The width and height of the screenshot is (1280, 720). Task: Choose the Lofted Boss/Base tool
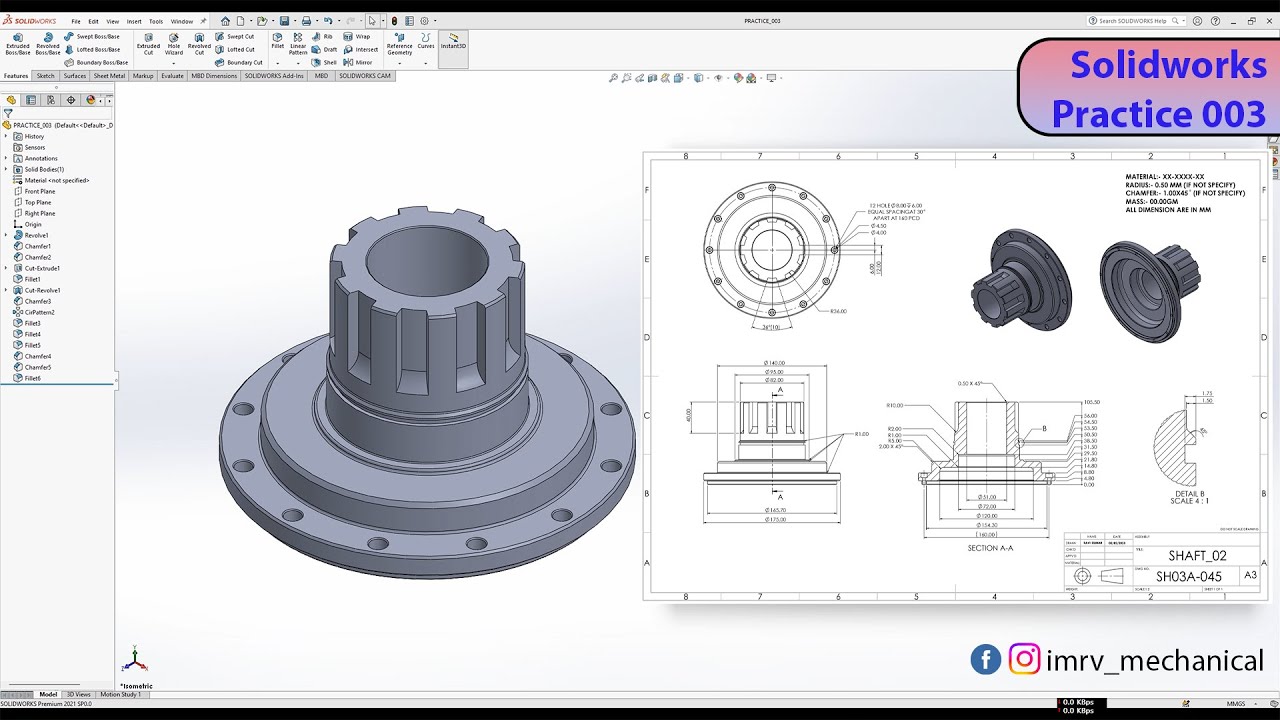(x=92, y=49)
